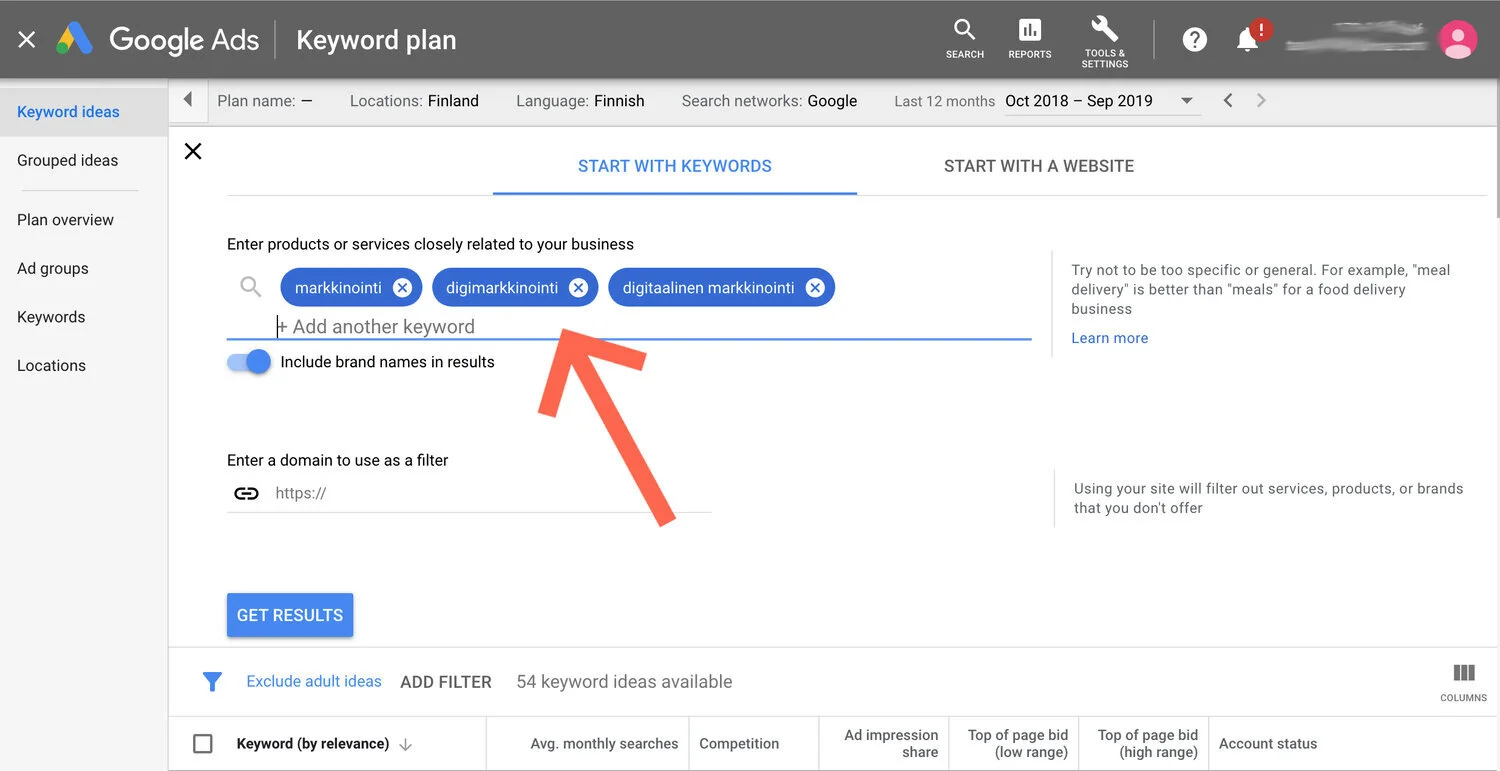Click the Account status column header
Screen dimensions: 1500x771
click(x=1268, y=744)
